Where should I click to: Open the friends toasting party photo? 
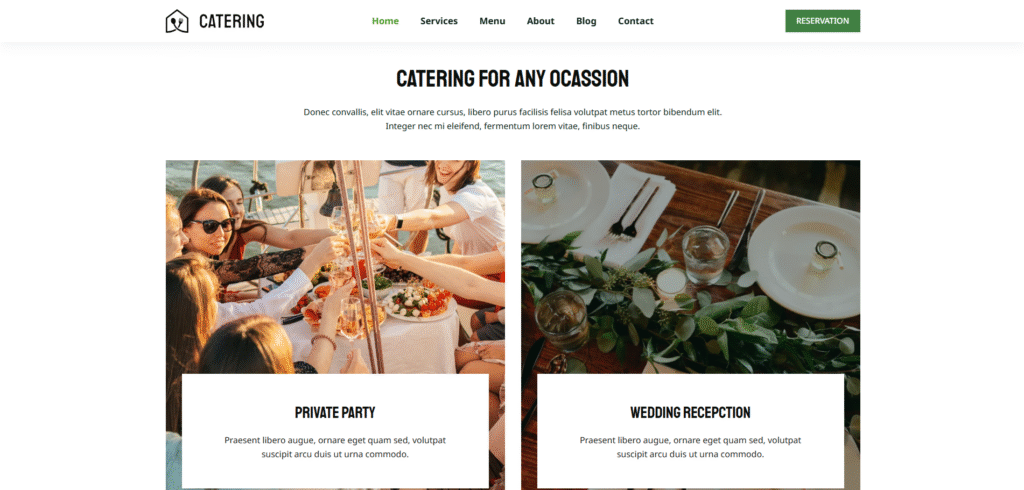(x=335, y=267)
